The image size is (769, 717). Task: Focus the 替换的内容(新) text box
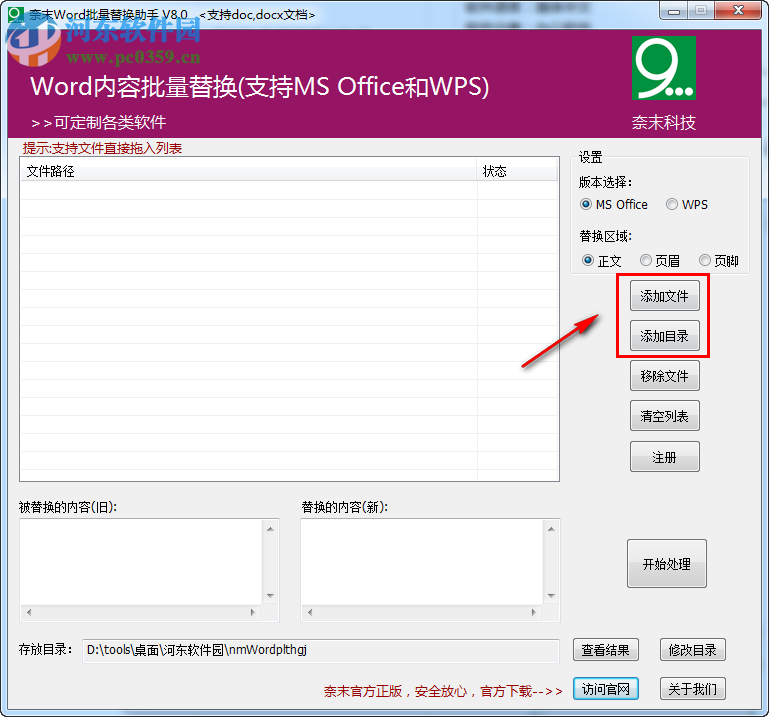pos(422,562)
